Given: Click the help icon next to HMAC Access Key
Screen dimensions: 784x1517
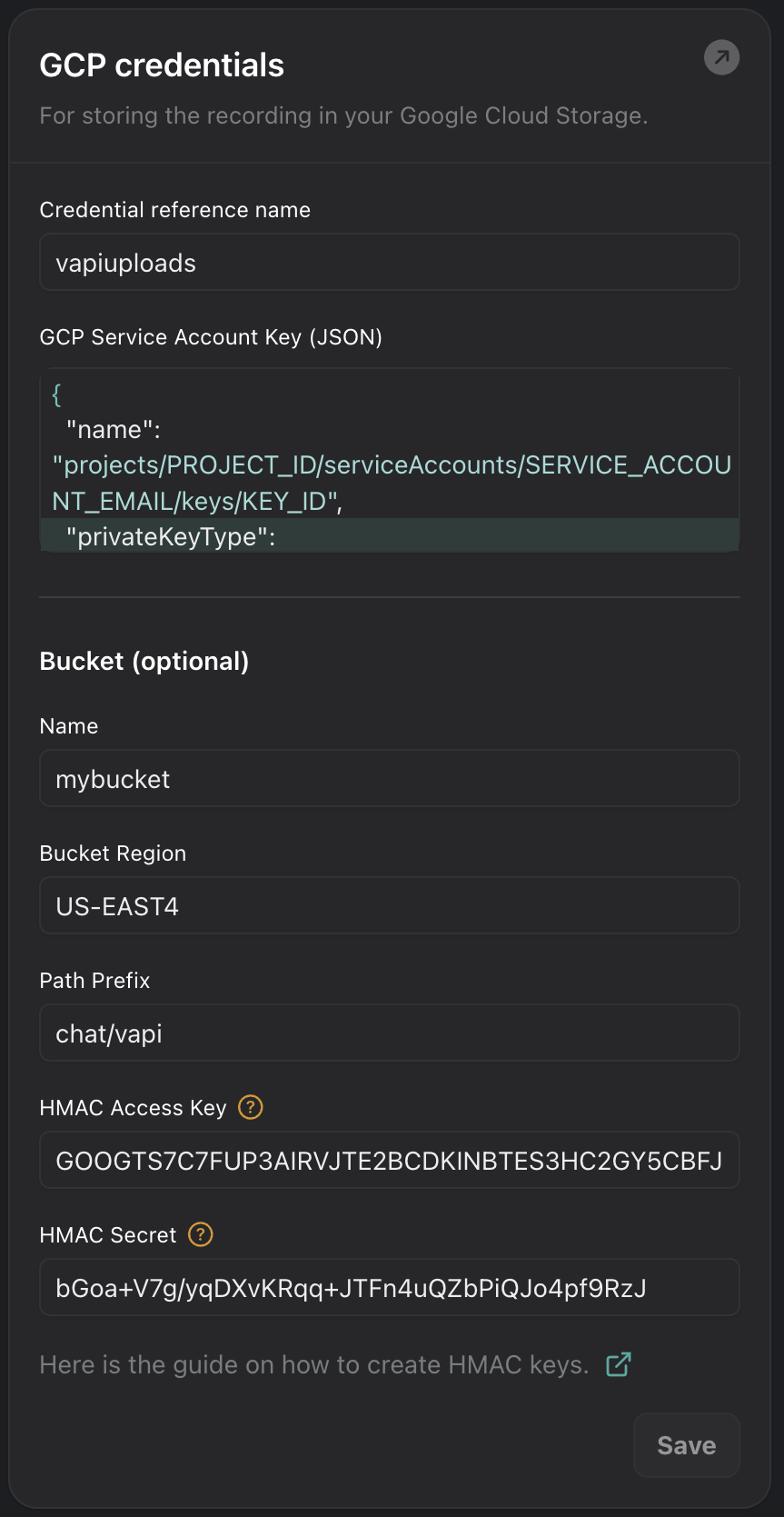Looking at the screenshot, I should click(x=250, y=1107).
